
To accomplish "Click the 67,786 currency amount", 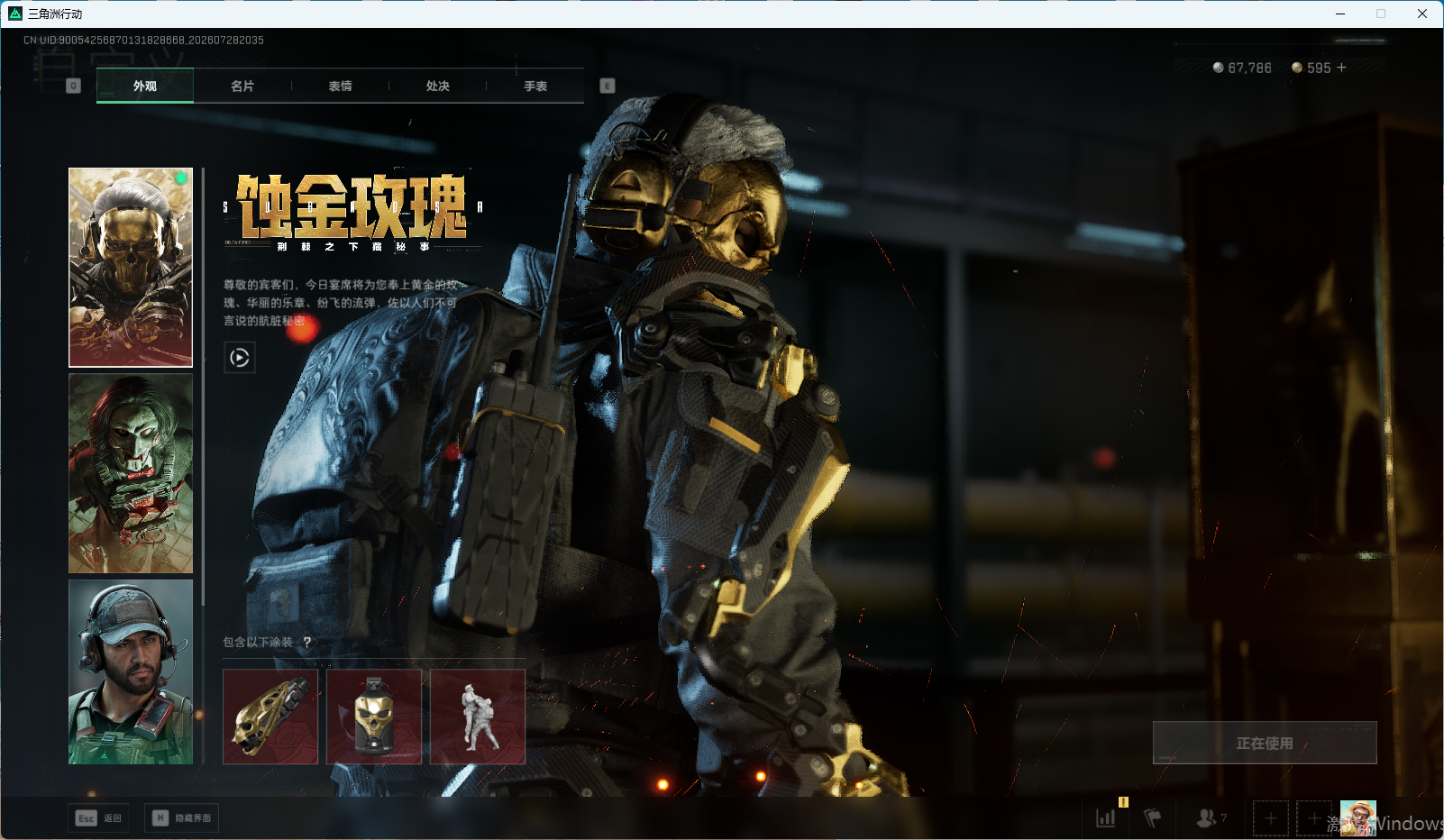I will coord(1249,68).
